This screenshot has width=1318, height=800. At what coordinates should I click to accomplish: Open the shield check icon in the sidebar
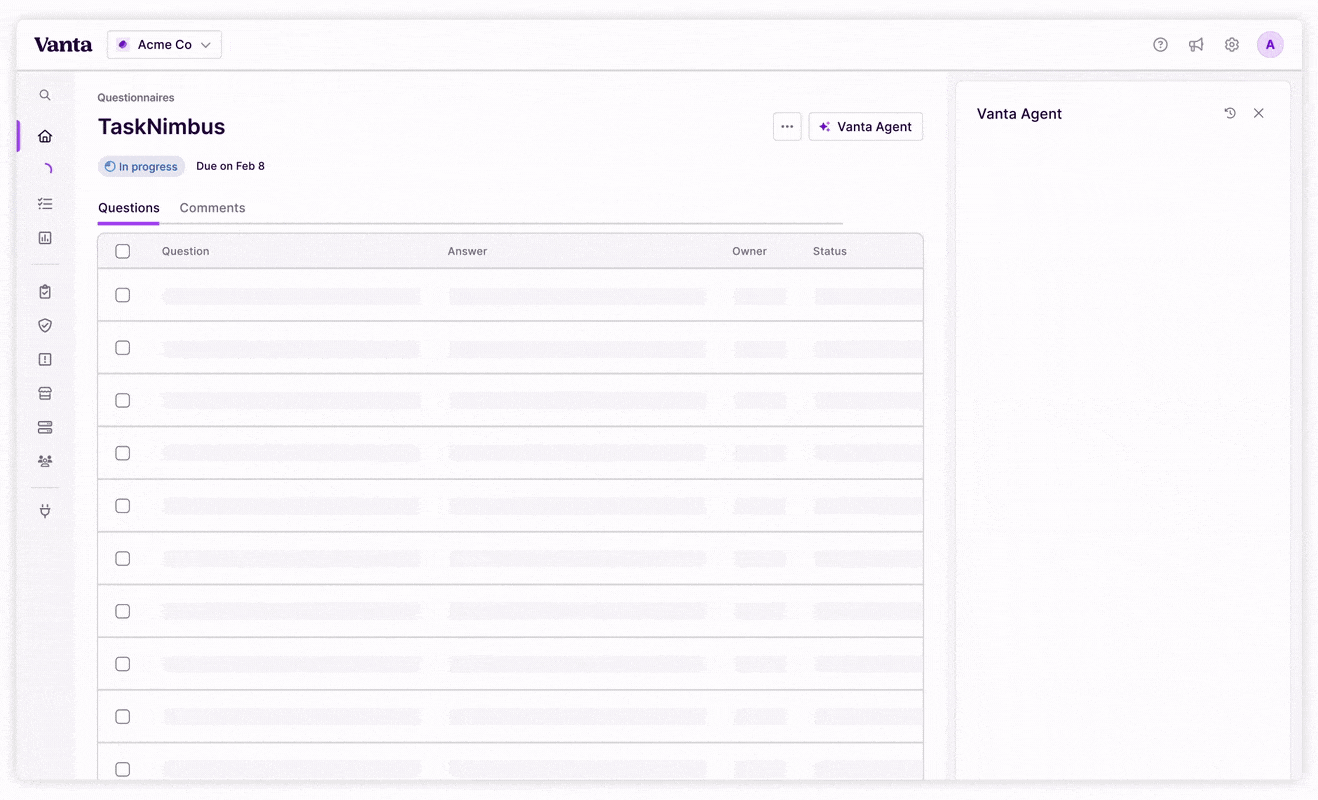click(x=45, y=326)
